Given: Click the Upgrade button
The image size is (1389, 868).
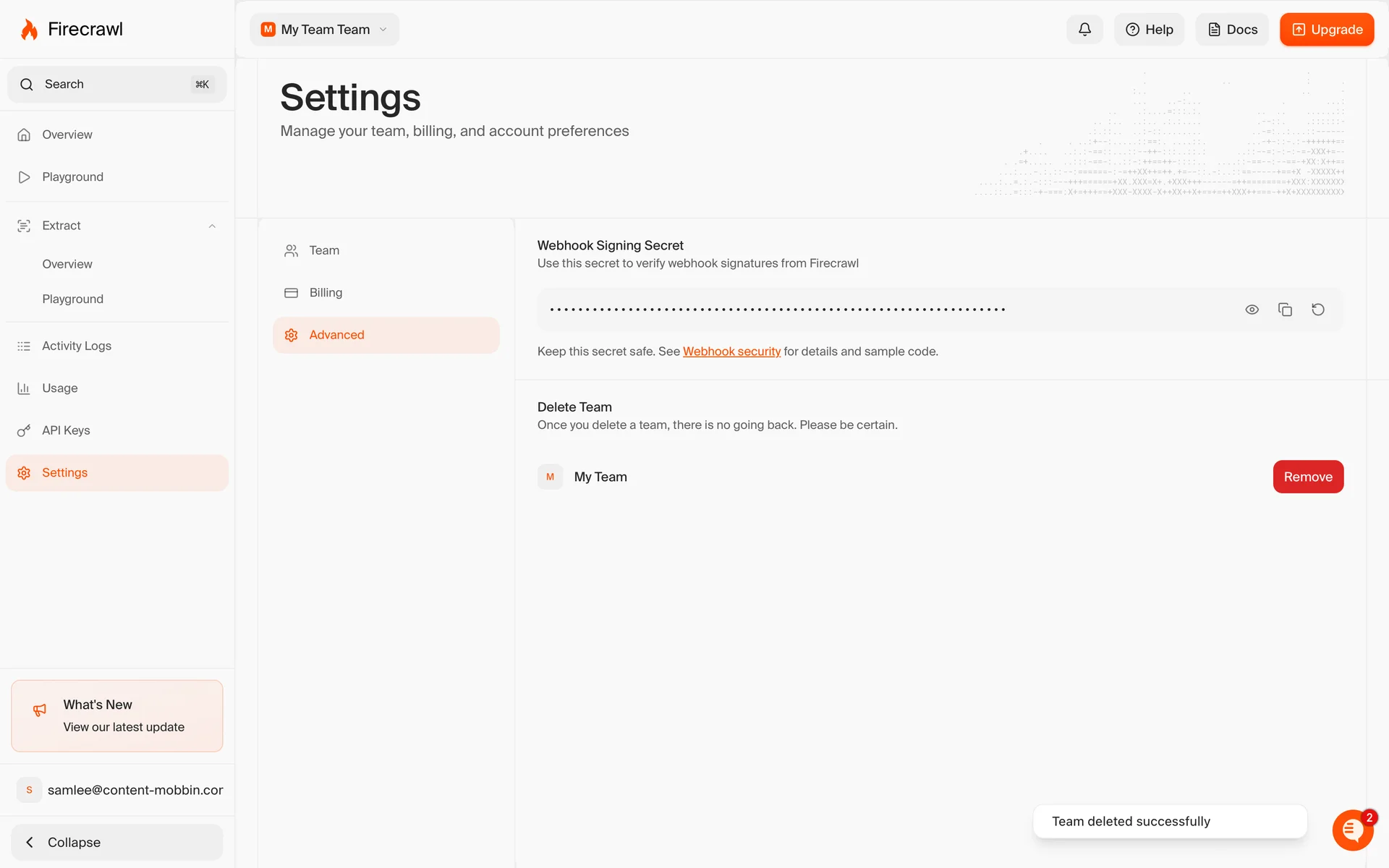Looking at the screenshot, I should point(1326,30).
